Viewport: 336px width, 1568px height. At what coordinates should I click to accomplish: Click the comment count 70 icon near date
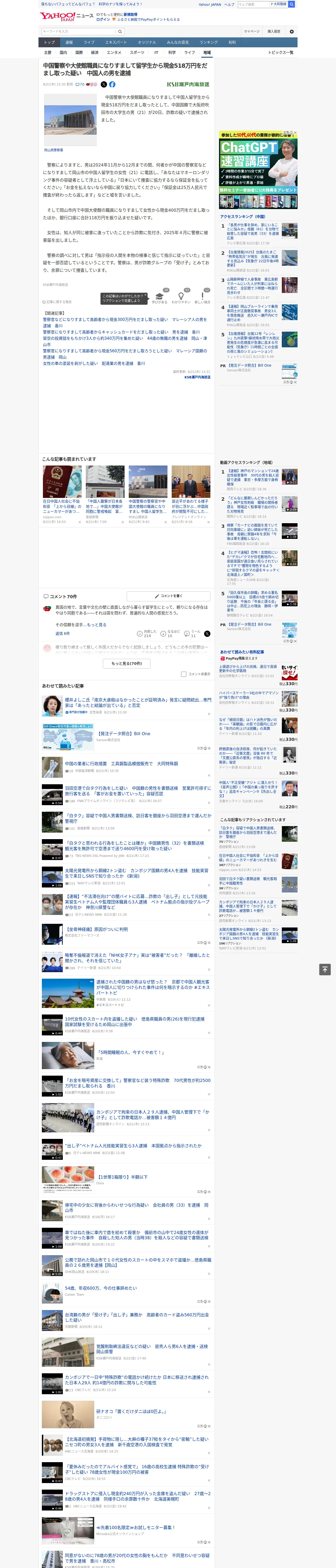[80, 85]
